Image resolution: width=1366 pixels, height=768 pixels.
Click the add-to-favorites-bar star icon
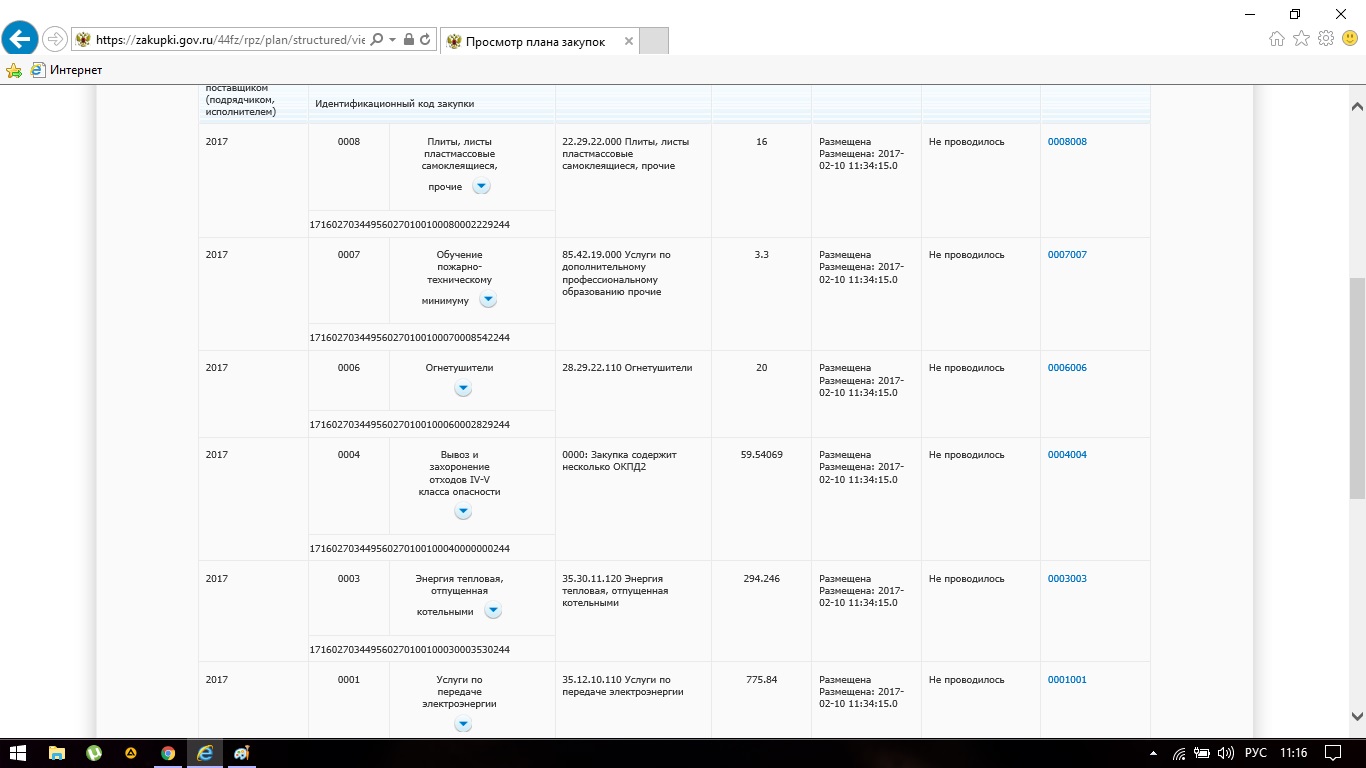pyautogui.click(x=14, y=70)
